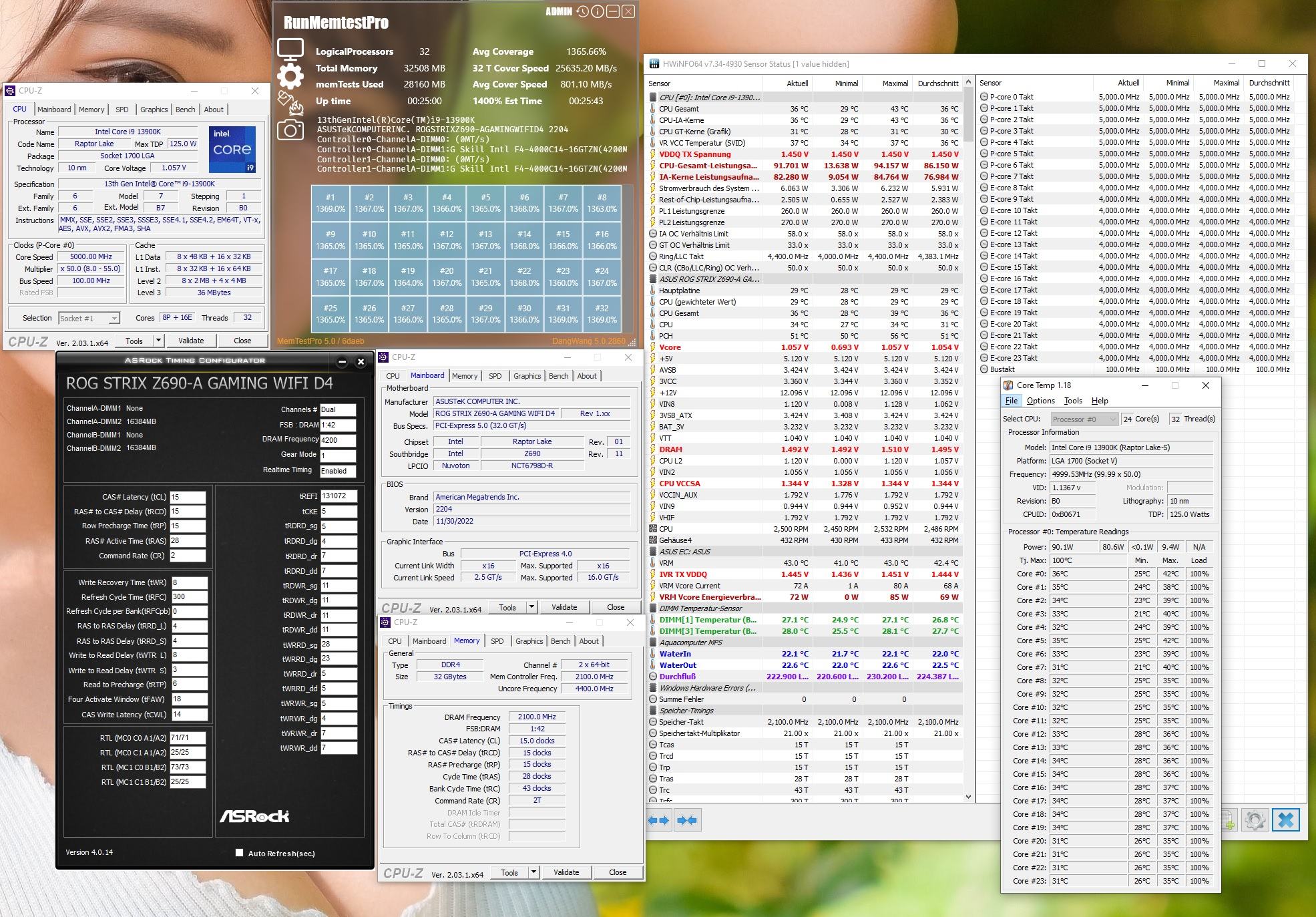This screenshot has height=917, width=1316.
Task: Click the Realtime Timing Enabled field
Action: (338, 471)
